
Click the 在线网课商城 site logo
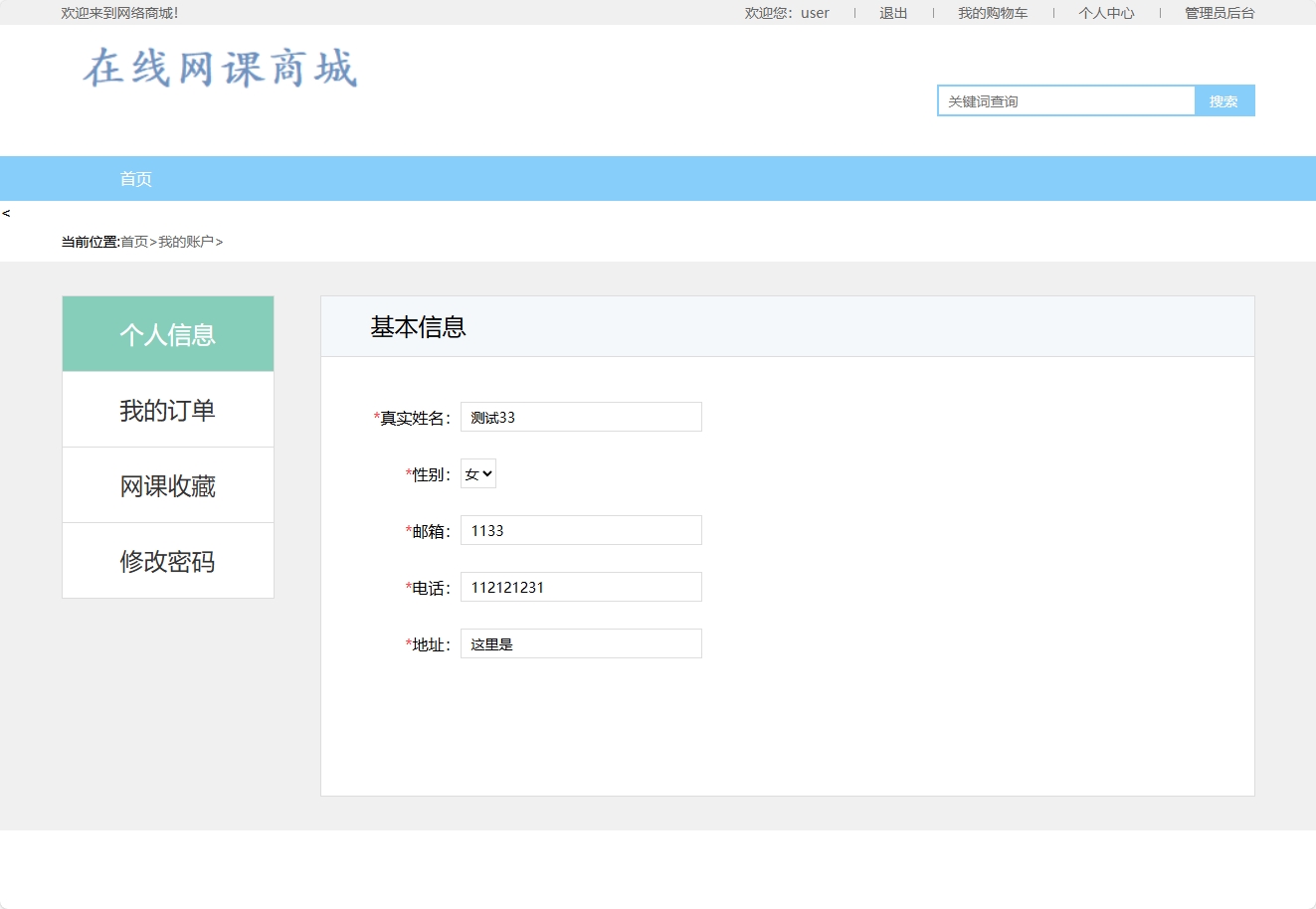tap(221, 68)
